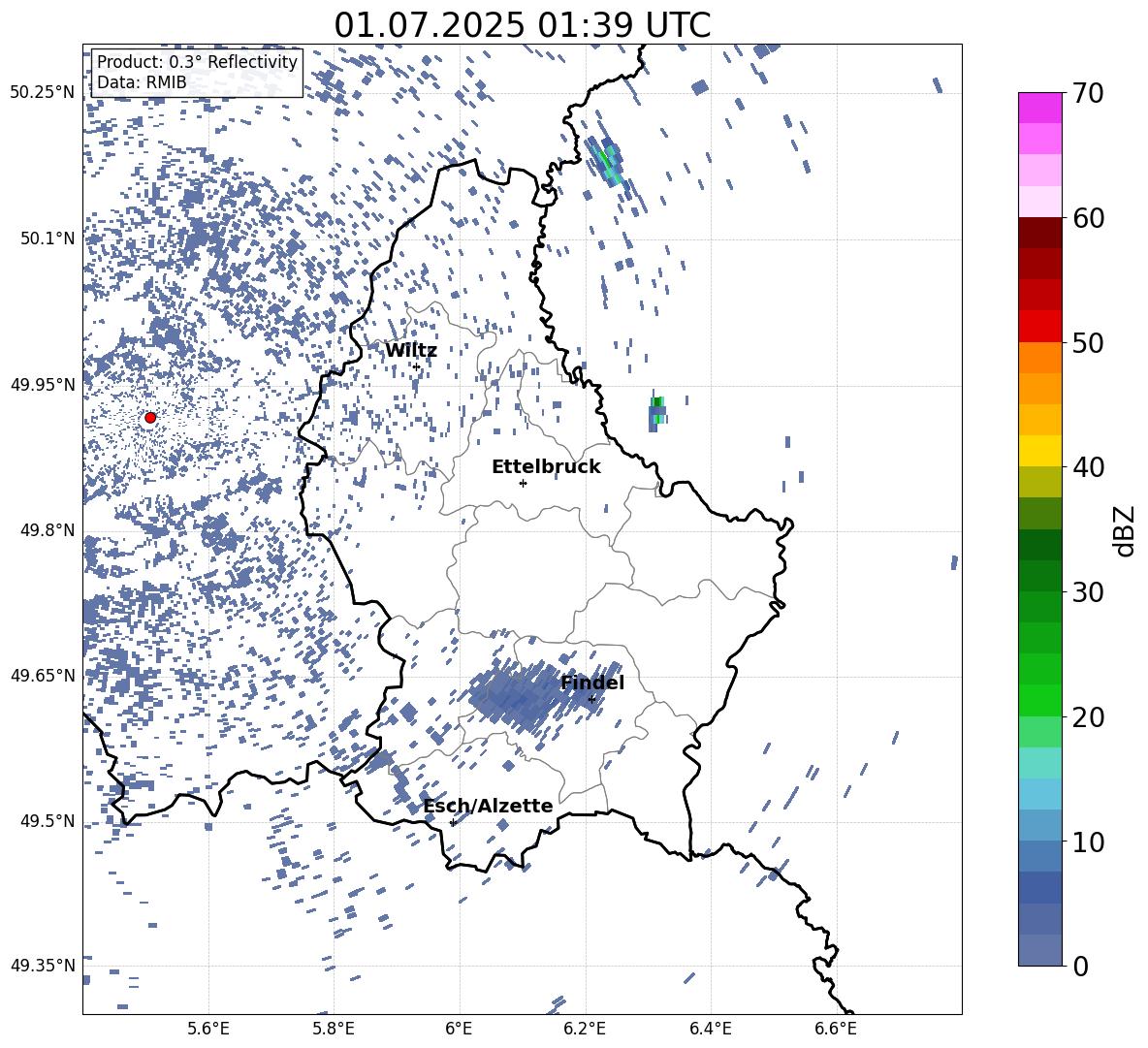The width and height of the screenshot is (1148, 1048).
Task: Pick the magenta top colorbar segment
Action: tap(1040, 108)
